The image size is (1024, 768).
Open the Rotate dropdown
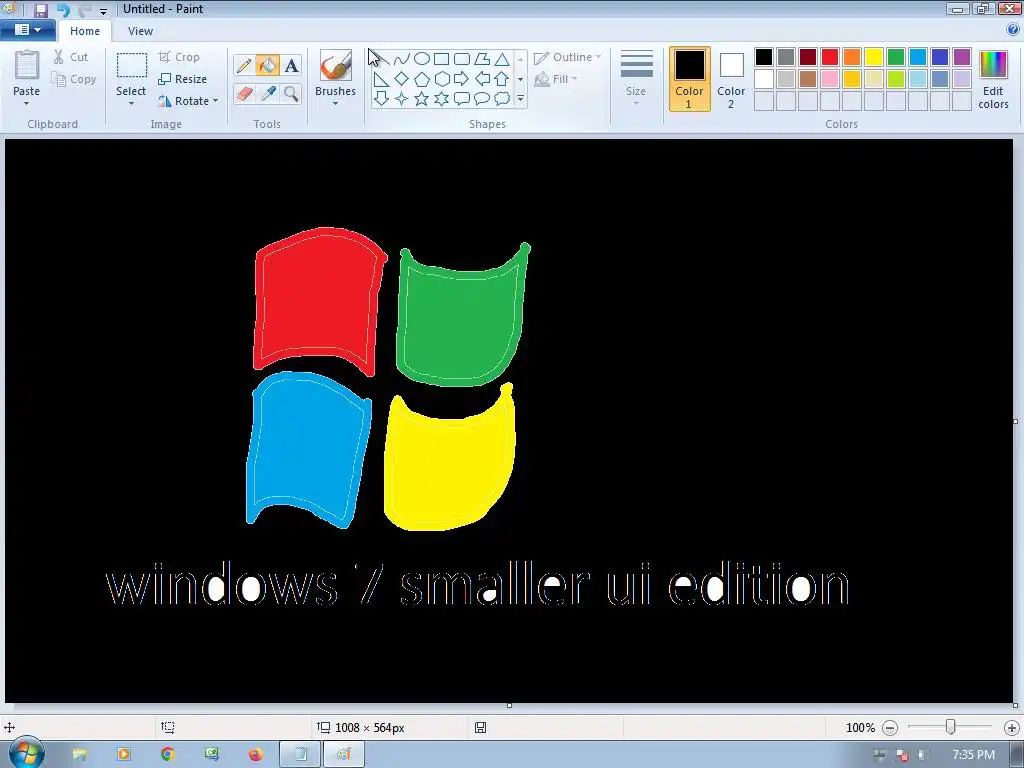click(188, 101)
